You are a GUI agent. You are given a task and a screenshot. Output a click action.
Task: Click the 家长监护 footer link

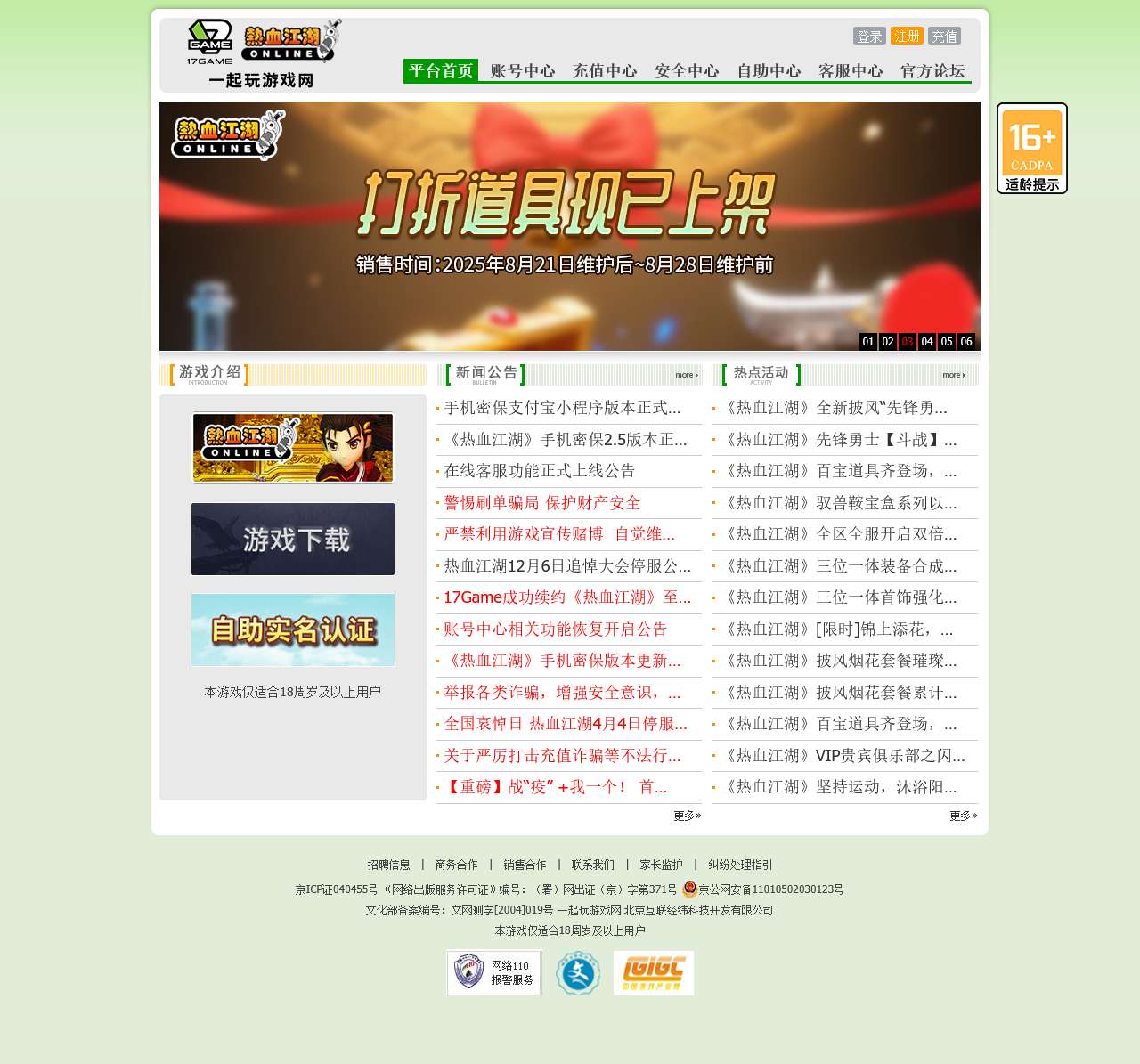(x=661, y=865)
